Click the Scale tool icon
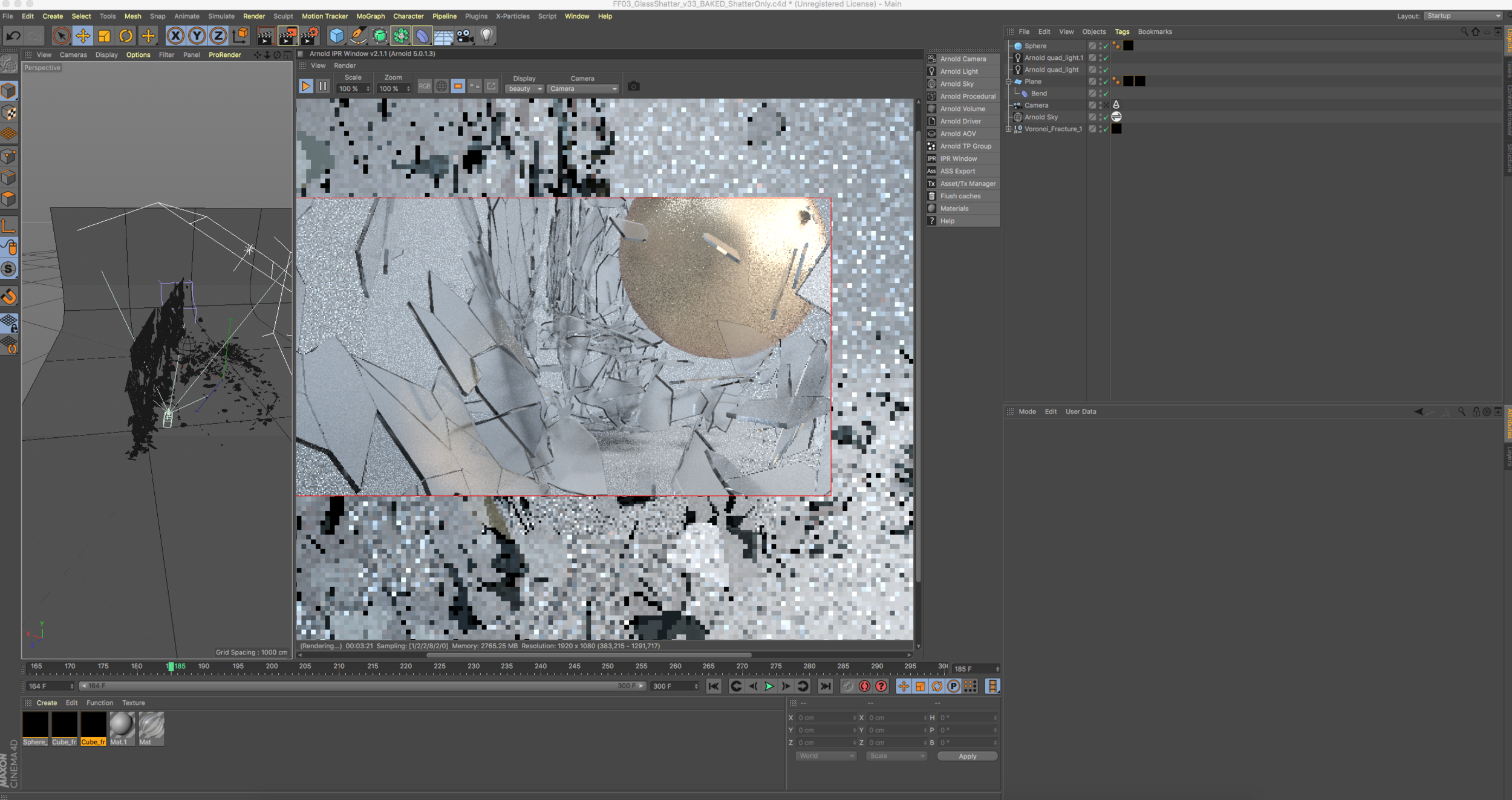Image resolution: width=1512 pixels, height=800 pixels. point(104,36)
